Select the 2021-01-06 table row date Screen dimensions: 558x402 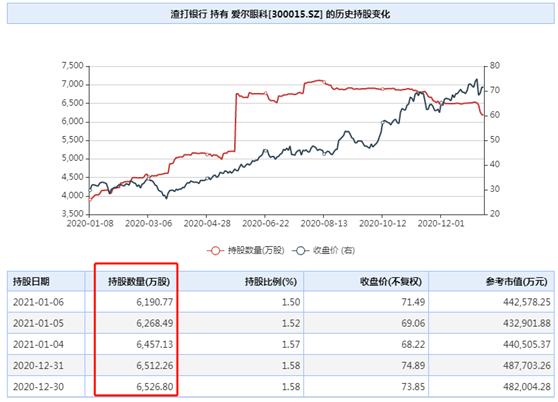click(x=38, y=302)
